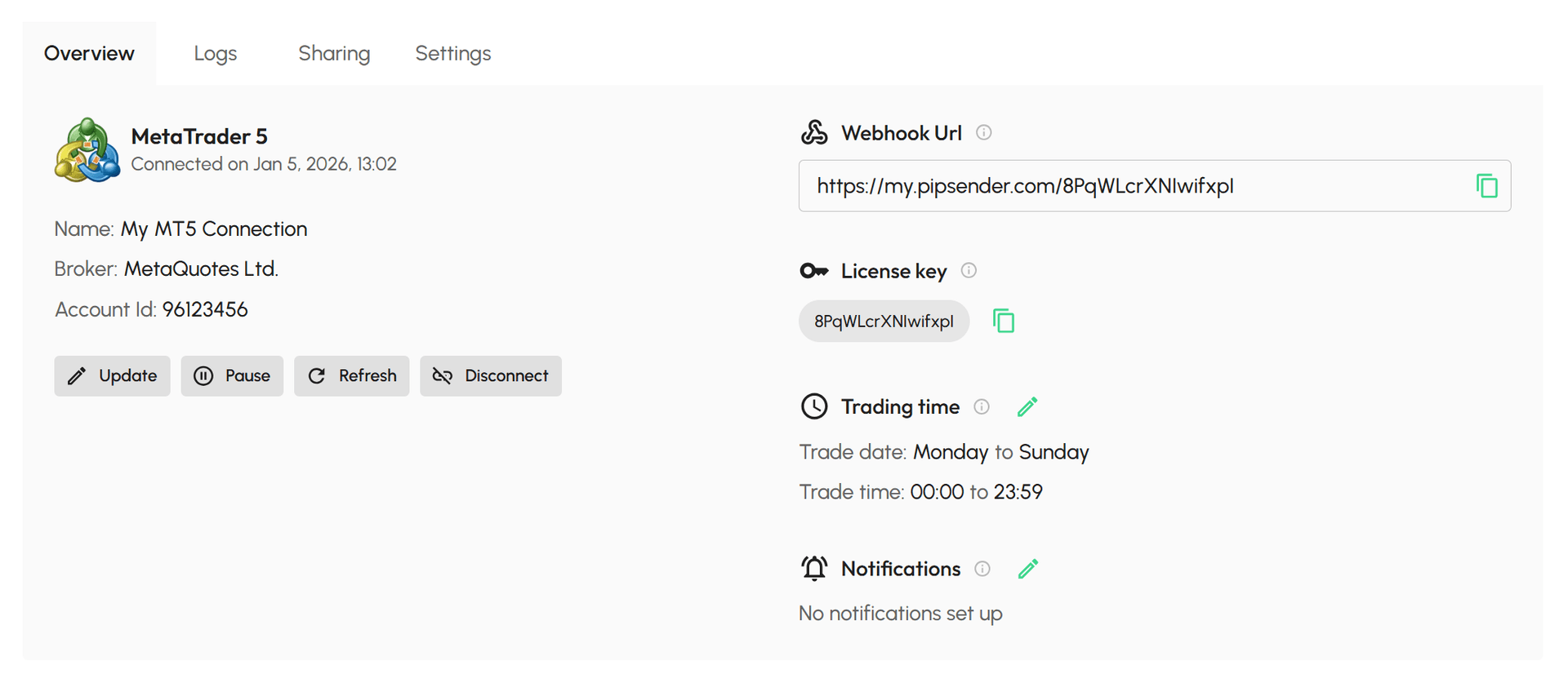Image resolution: width=1568 pixels, height=679 pixels.
Task: Disconnect the MetaTrader account
Action: click(491, 376)
